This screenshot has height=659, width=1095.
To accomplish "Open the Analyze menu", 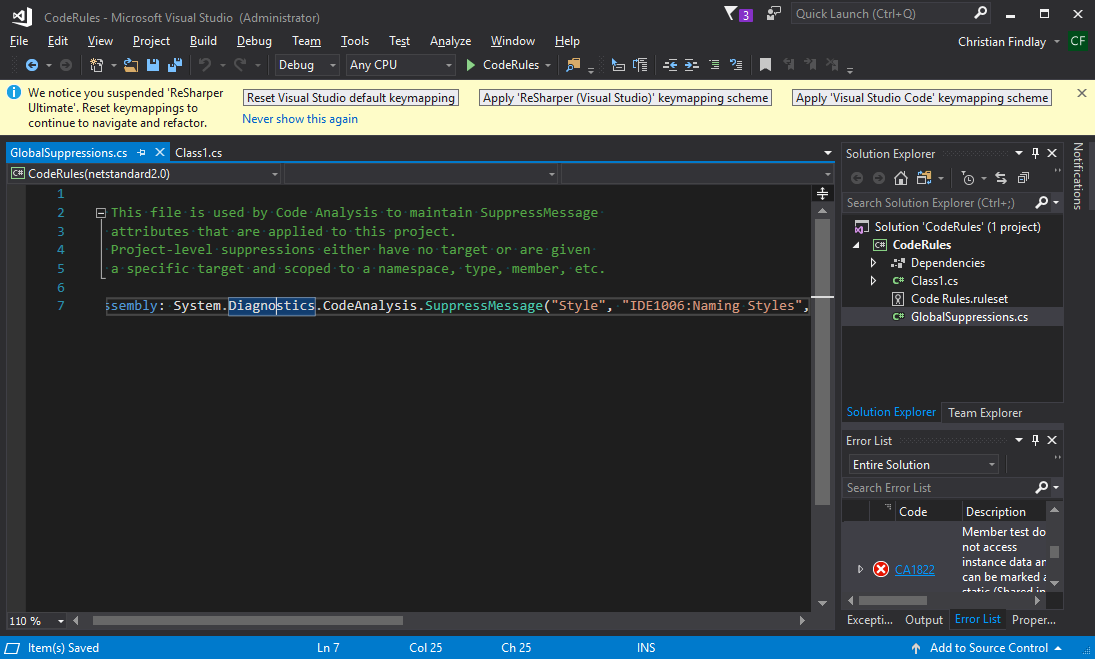I will click(x=450, y=41).
